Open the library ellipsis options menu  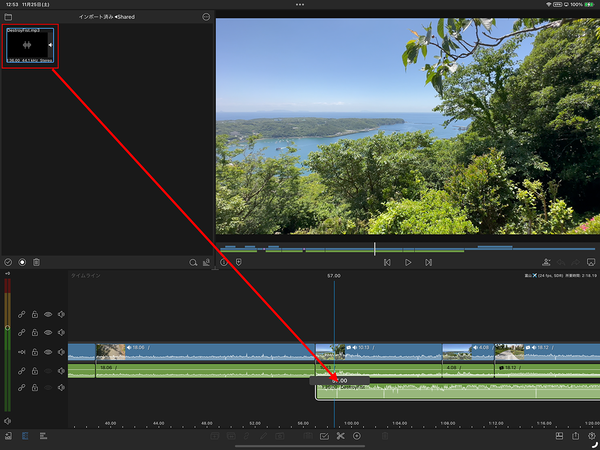click(206, 17)
